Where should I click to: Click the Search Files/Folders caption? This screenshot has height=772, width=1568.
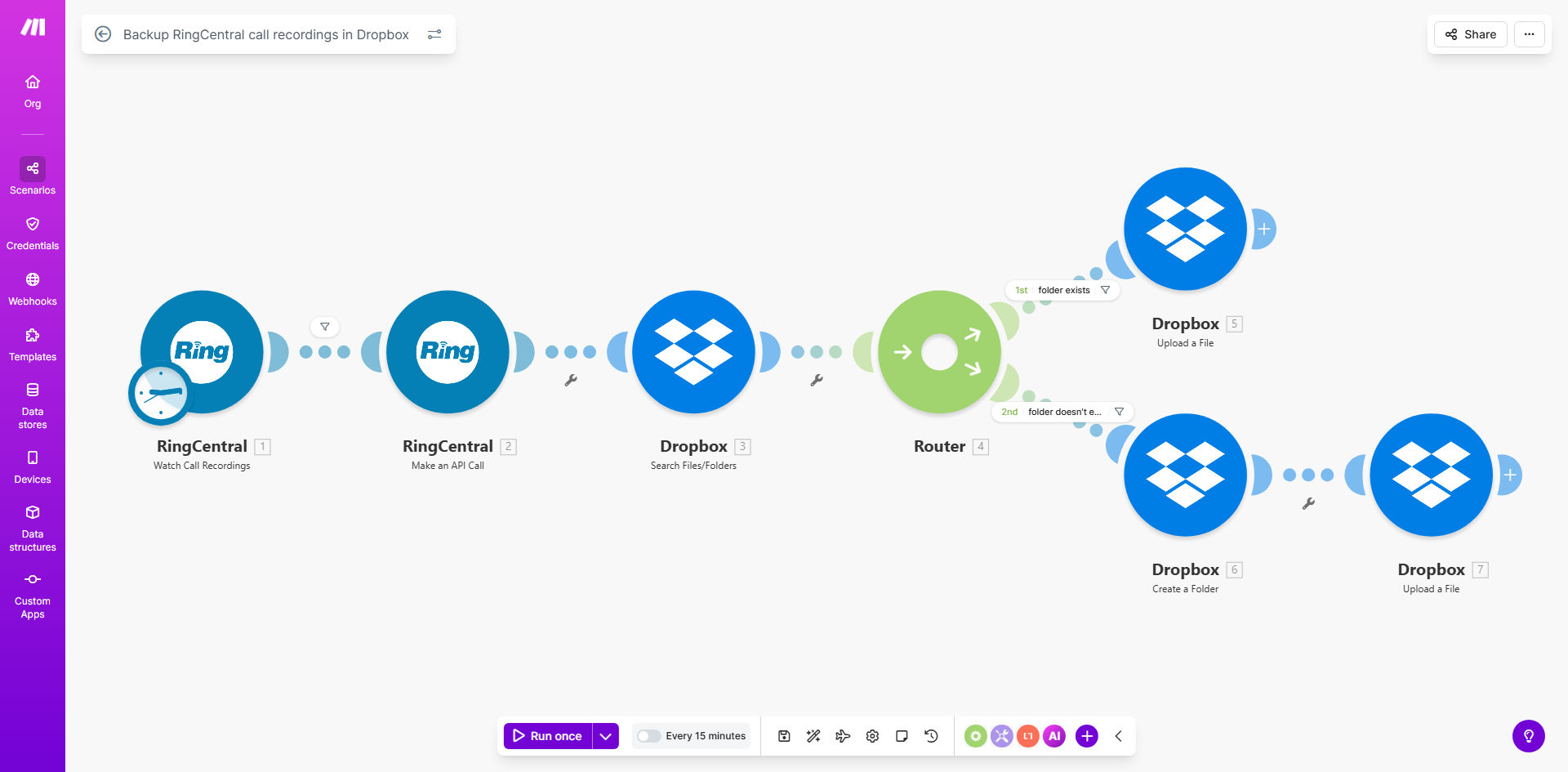(x=693, y=466)
